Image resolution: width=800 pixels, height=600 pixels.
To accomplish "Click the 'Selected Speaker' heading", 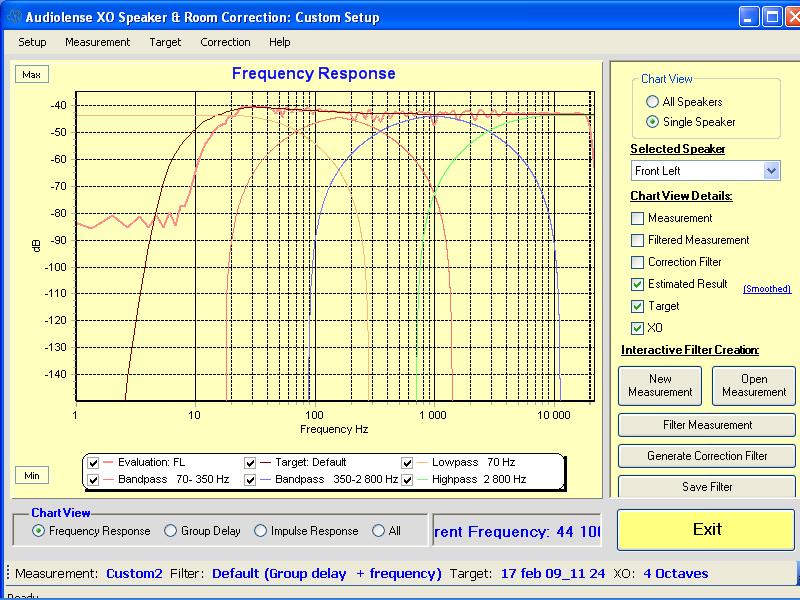I will [x=678, y=149].
